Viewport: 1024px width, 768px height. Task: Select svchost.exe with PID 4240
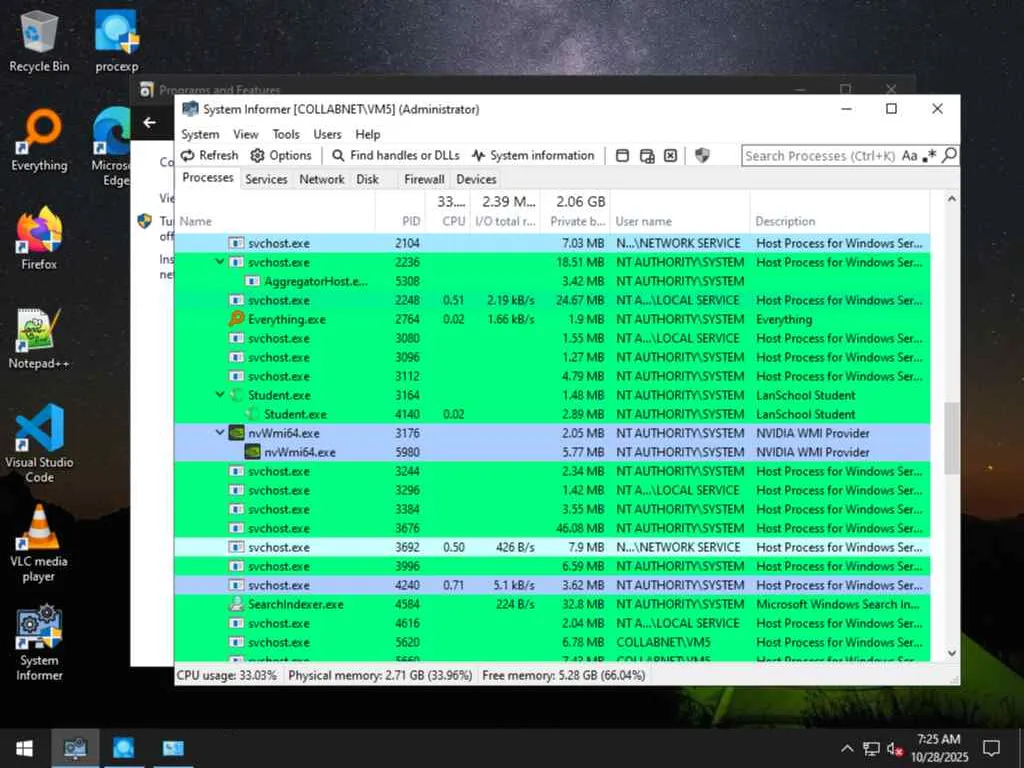[552, 585]
